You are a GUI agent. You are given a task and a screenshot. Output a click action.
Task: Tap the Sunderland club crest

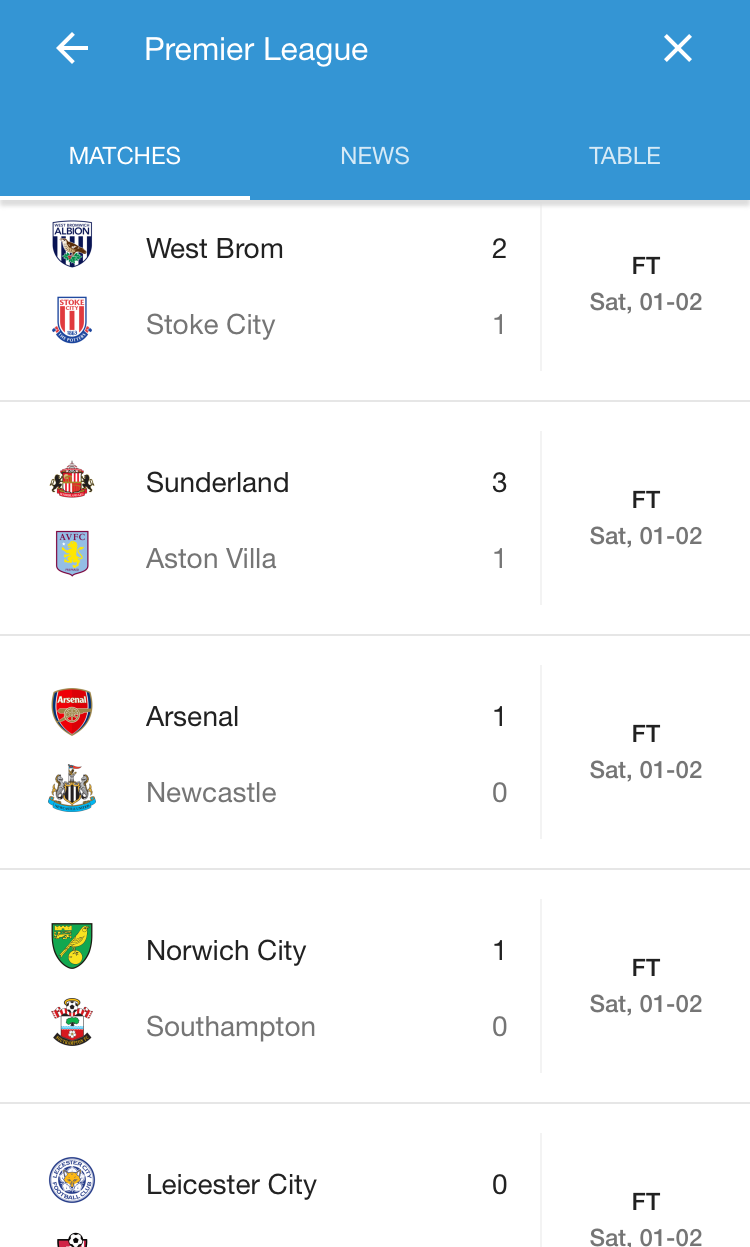72,480
